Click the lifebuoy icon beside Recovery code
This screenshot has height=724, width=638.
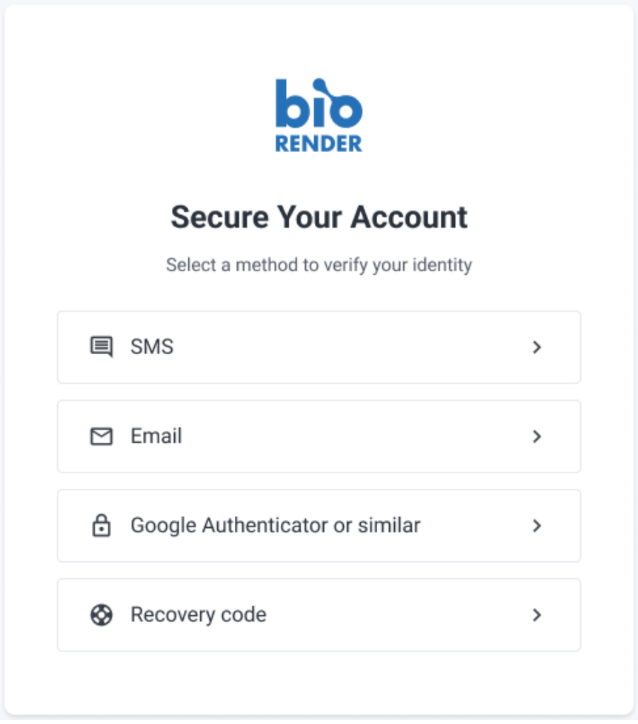(x=101, y=614)
